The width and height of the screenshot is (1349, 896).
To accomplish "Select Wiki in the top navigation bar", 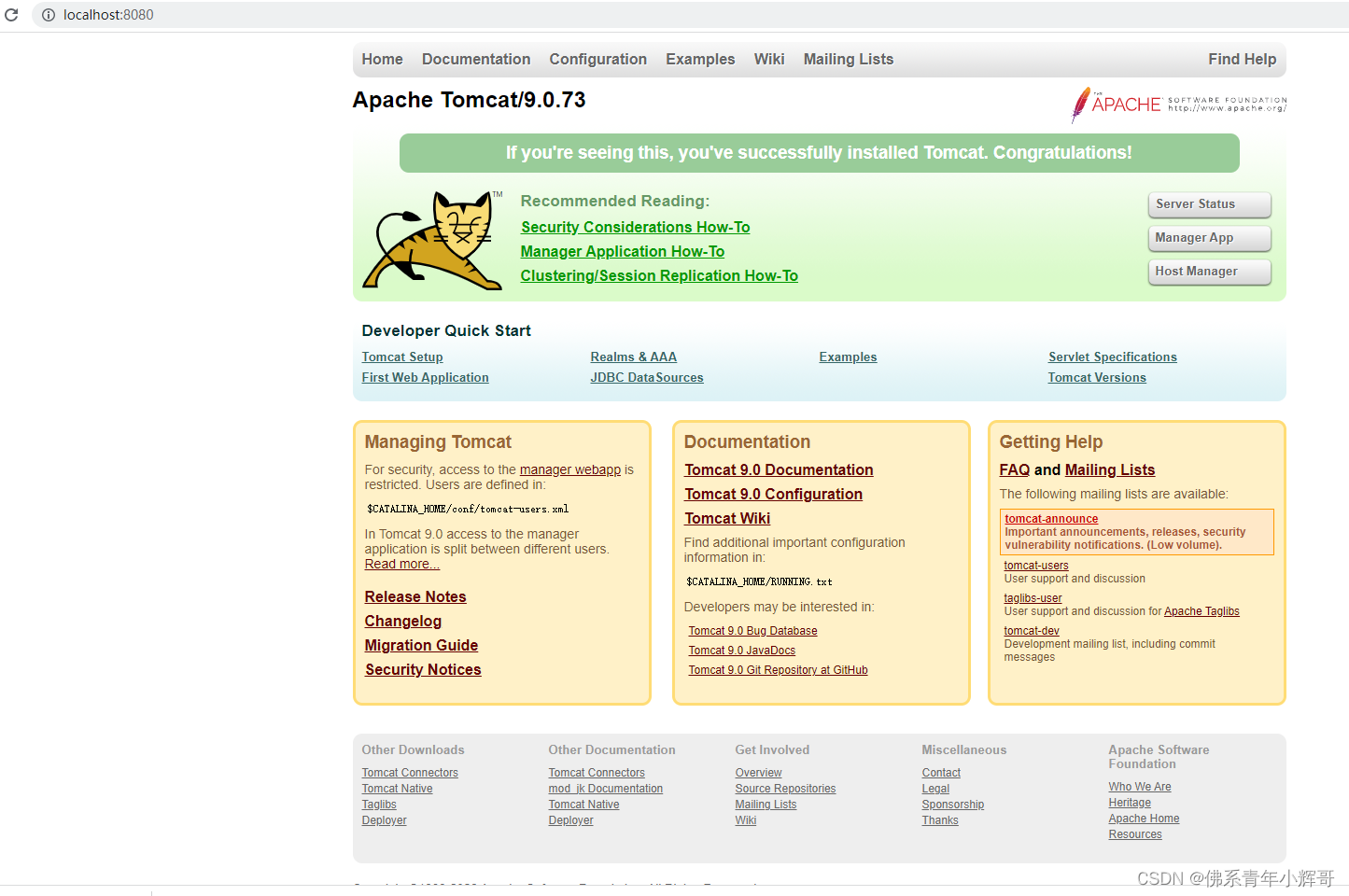I will [x=769, y=59].
